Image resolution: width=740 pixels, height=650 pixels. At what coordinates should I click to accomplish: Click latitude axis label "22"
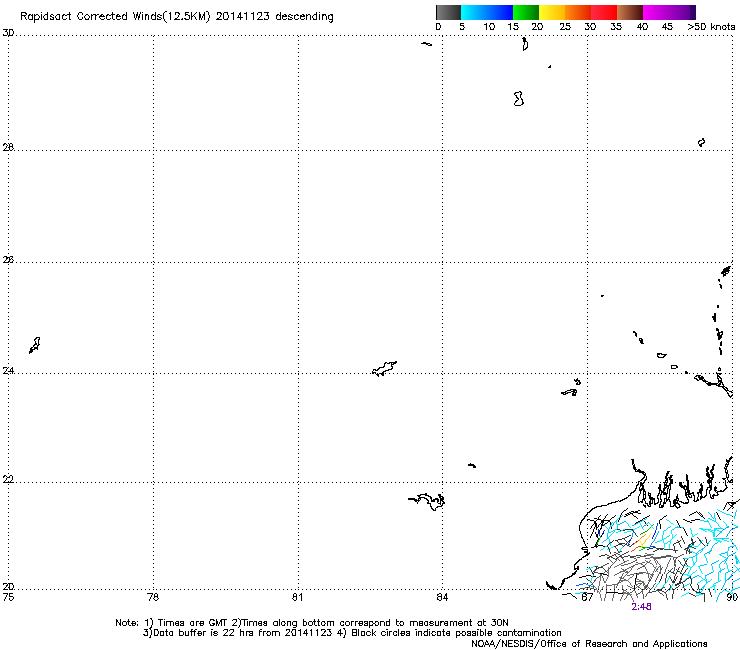(8, 479)
